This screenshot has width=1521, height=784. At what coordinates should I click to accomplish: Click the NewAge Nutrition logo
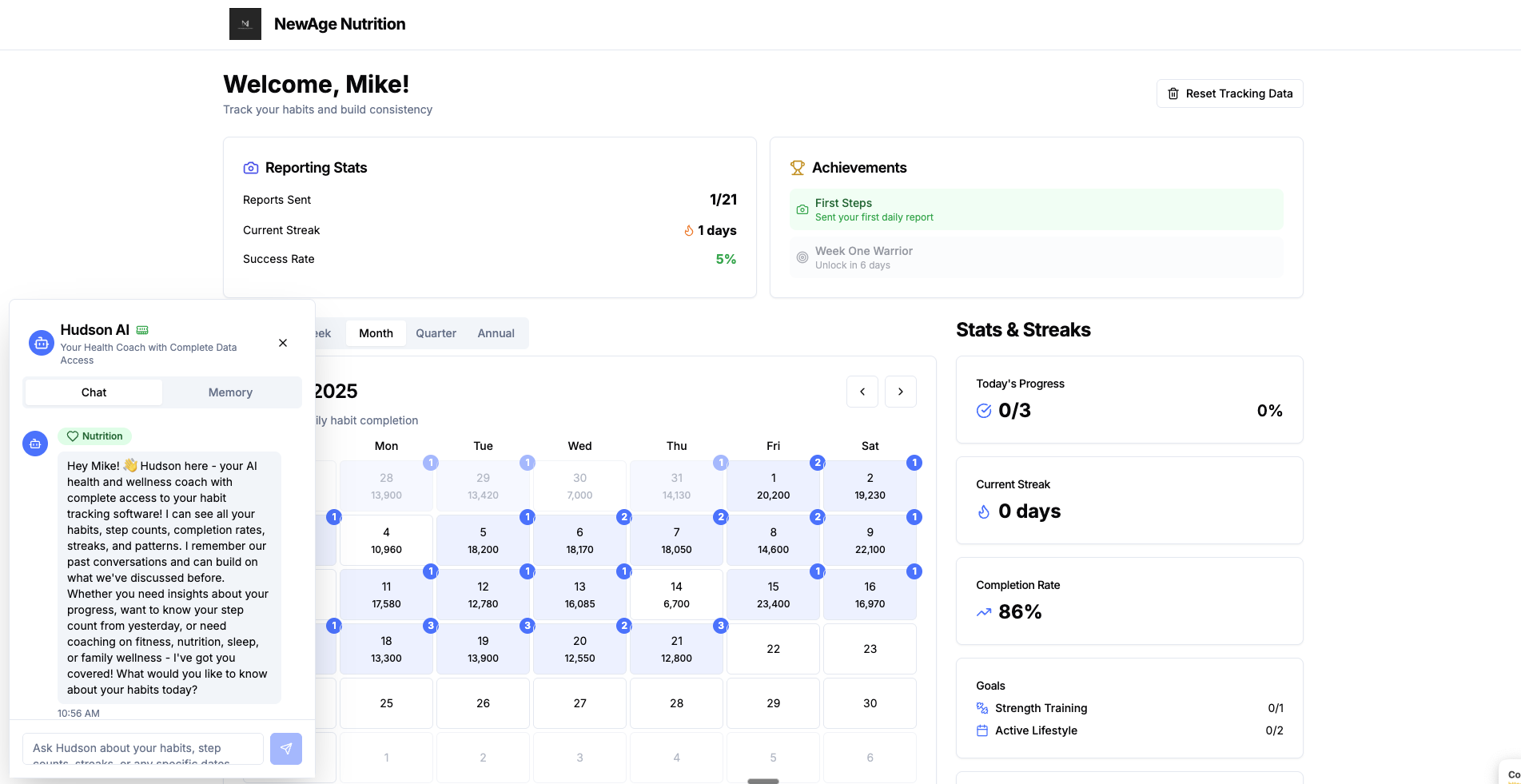(x=245, y=24)
